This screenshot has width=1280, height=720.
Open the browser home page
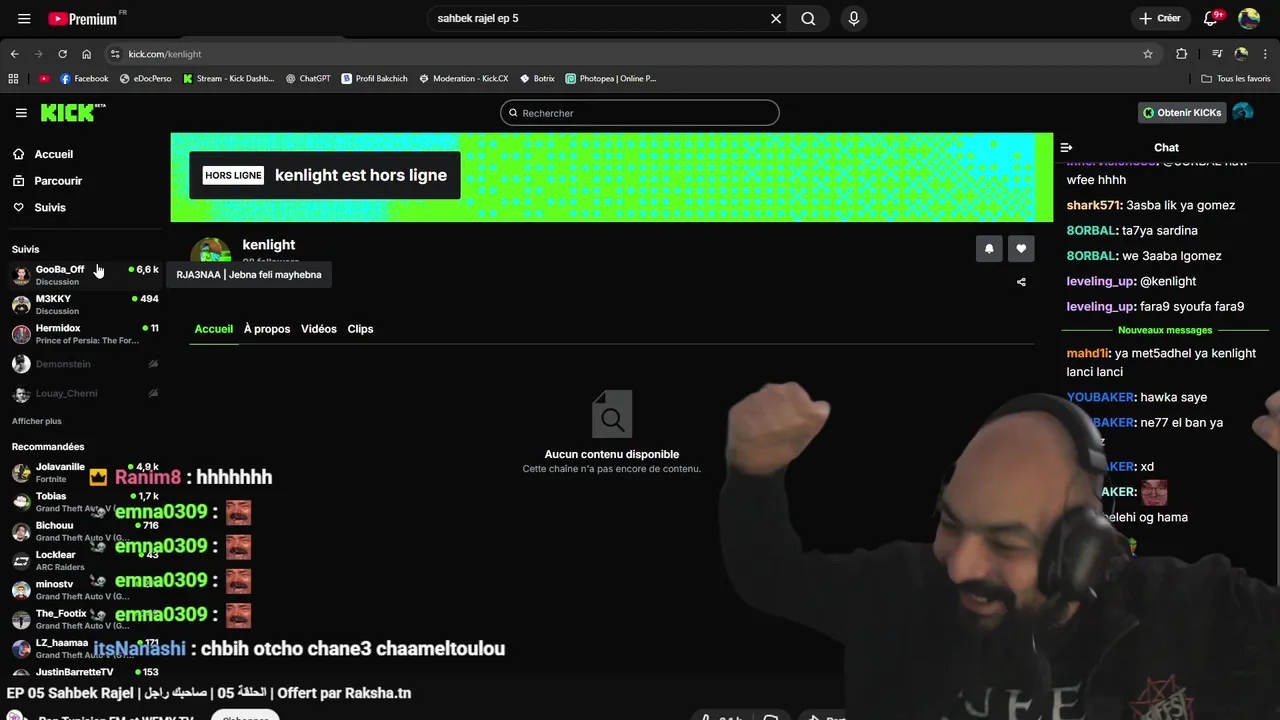click(x=86, y=54)
